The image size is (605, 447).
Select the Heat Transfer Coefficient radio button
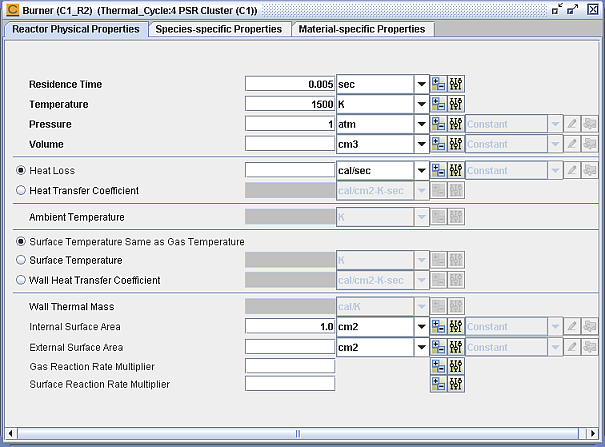22,190
